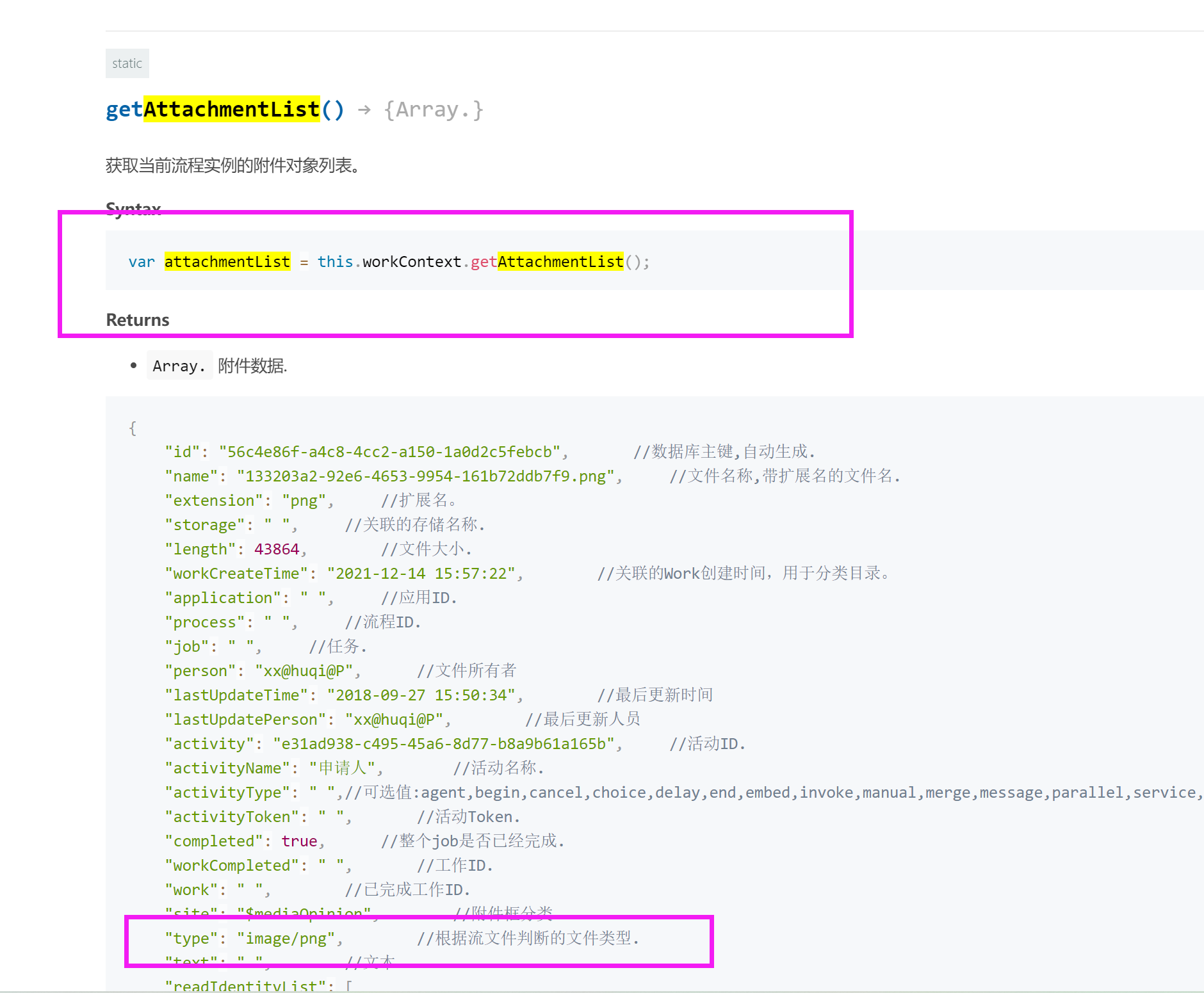Viewport: 1204px width, 993px height.
Task: Select the timestamp 2018-09-27 15:50:34
Action: coord(421,695)
